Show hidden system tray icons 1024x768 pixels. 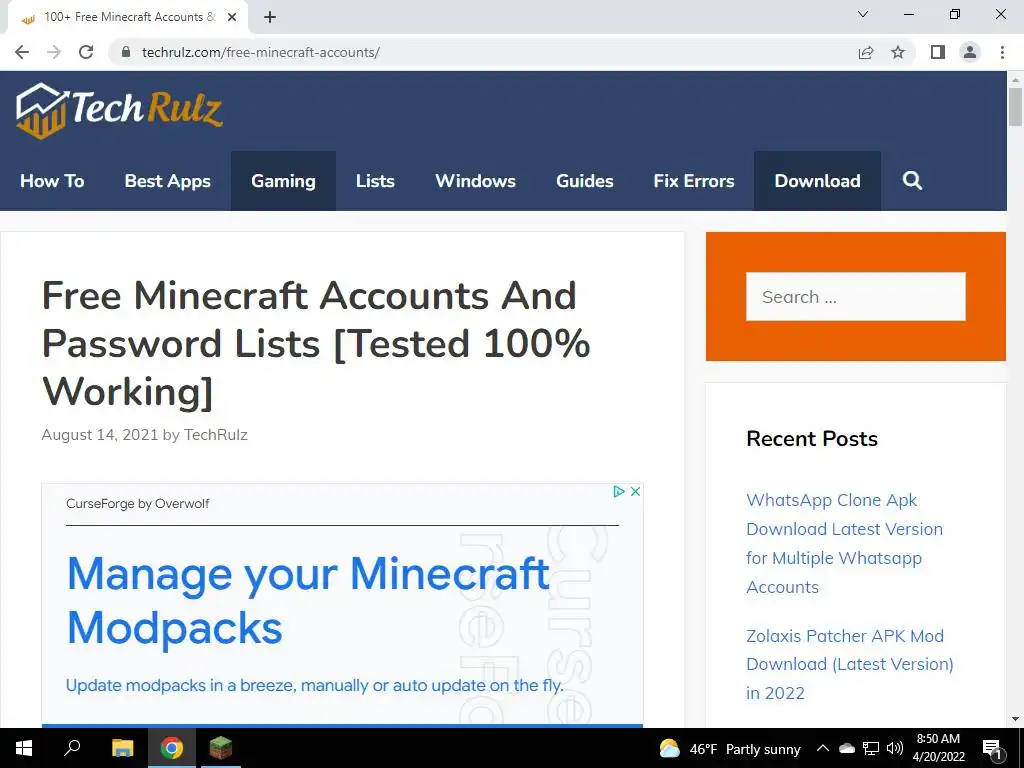(823, 748)
